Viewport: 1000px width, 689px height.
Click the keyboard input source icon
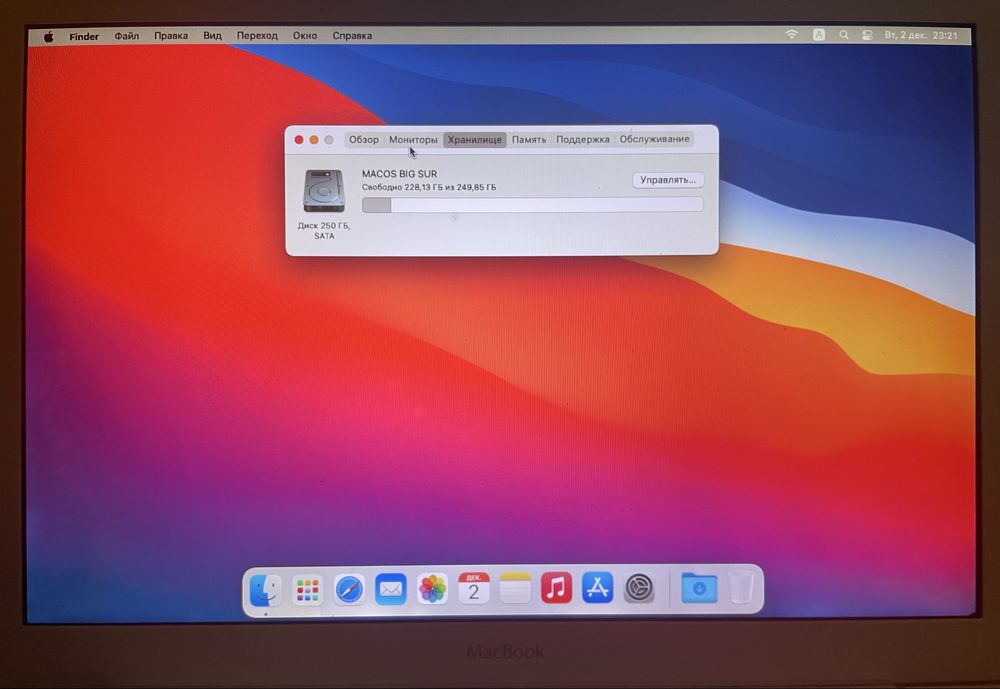pos(819,34)
